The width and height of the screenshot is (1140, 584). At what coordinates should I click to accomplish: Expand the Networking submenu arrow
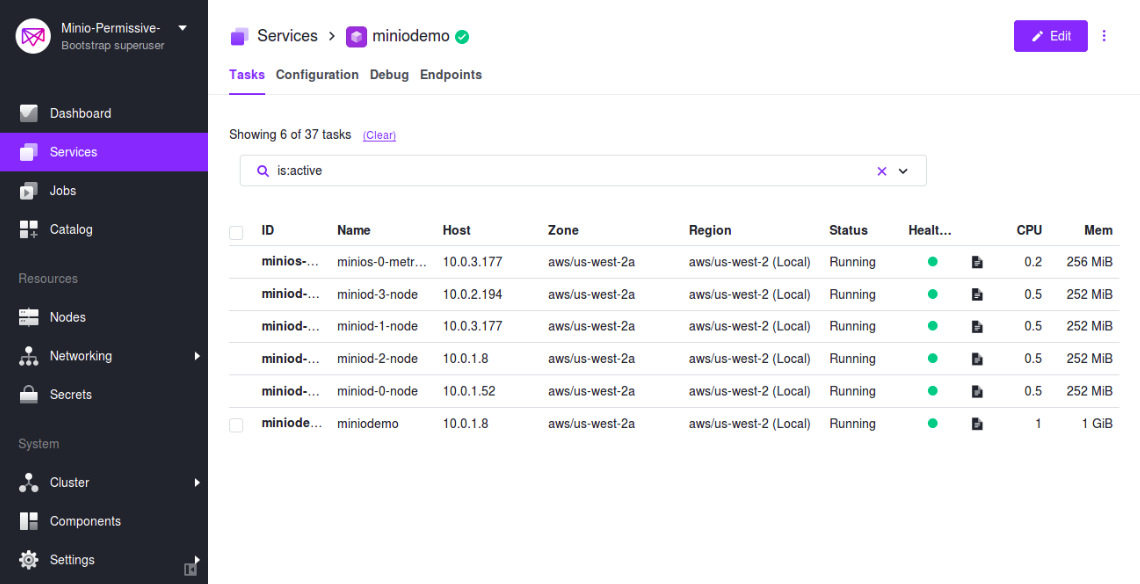tap(197, 356)
